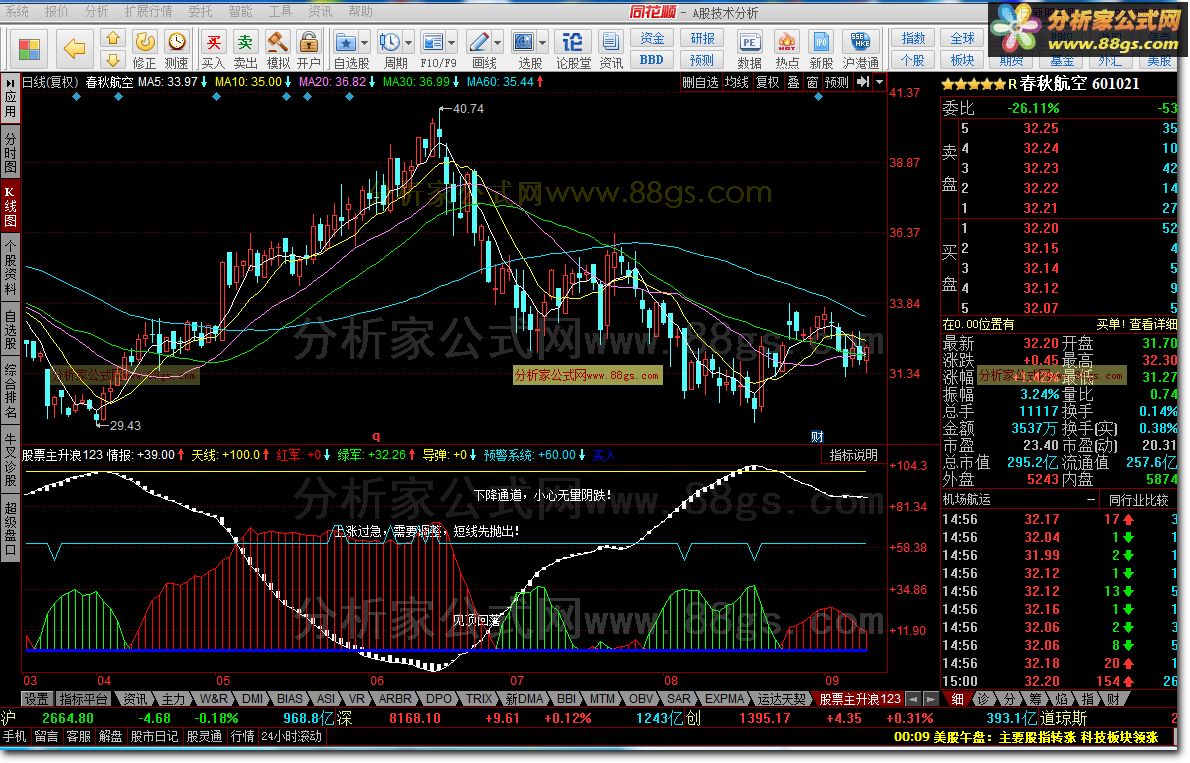Click the 财 marker on chart timeline
This screenshot has height=763, width=1190.
(817, 436)
